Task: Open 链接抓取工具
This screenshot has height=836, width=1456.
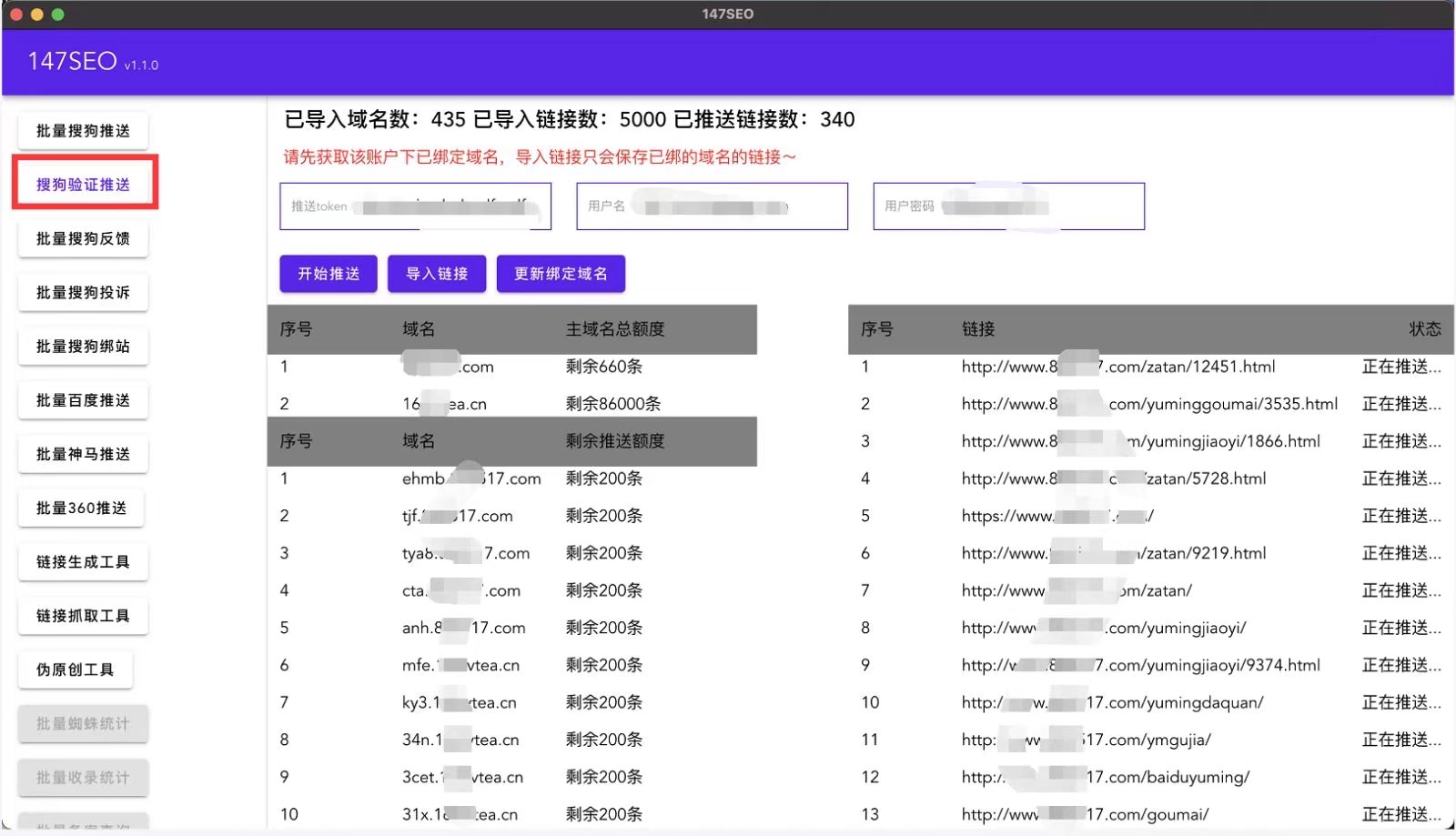Action: pos(83,615)
